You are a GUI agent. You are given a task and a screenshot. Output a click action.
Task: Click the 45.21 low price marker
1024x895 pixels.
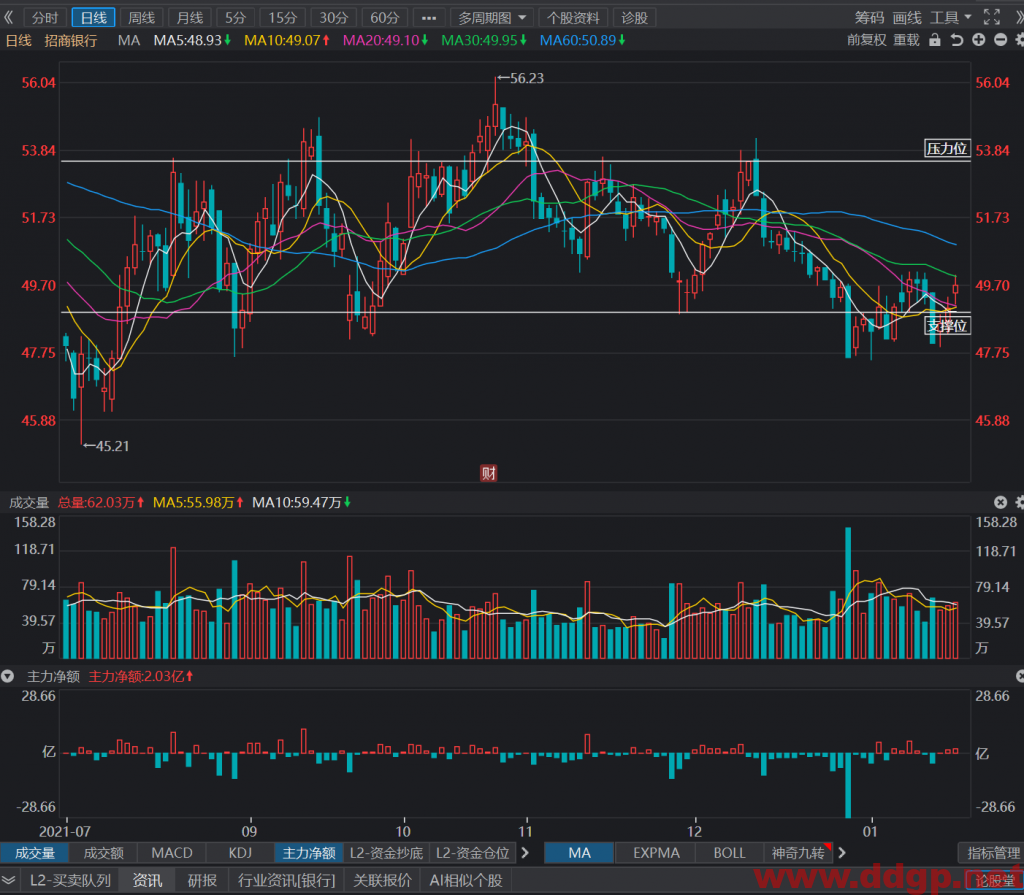(106, 446)
